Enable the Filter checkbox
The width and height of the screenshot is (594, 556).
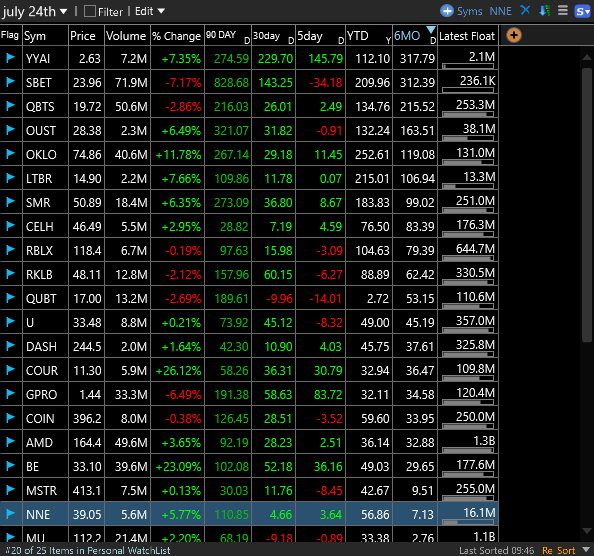(90, 11)
